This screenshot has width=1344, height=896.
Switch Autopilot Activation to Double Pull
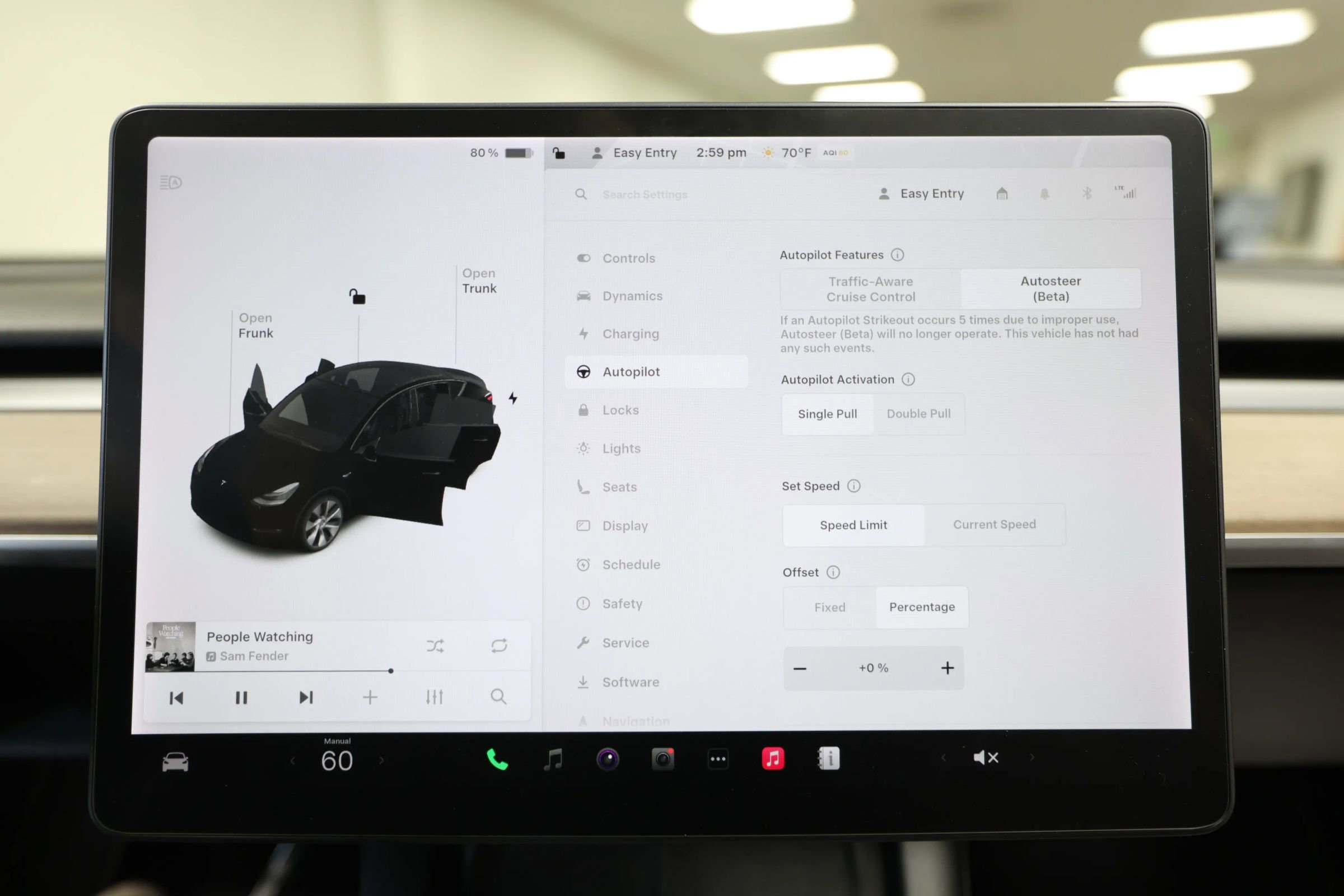[x=918, y=414]
